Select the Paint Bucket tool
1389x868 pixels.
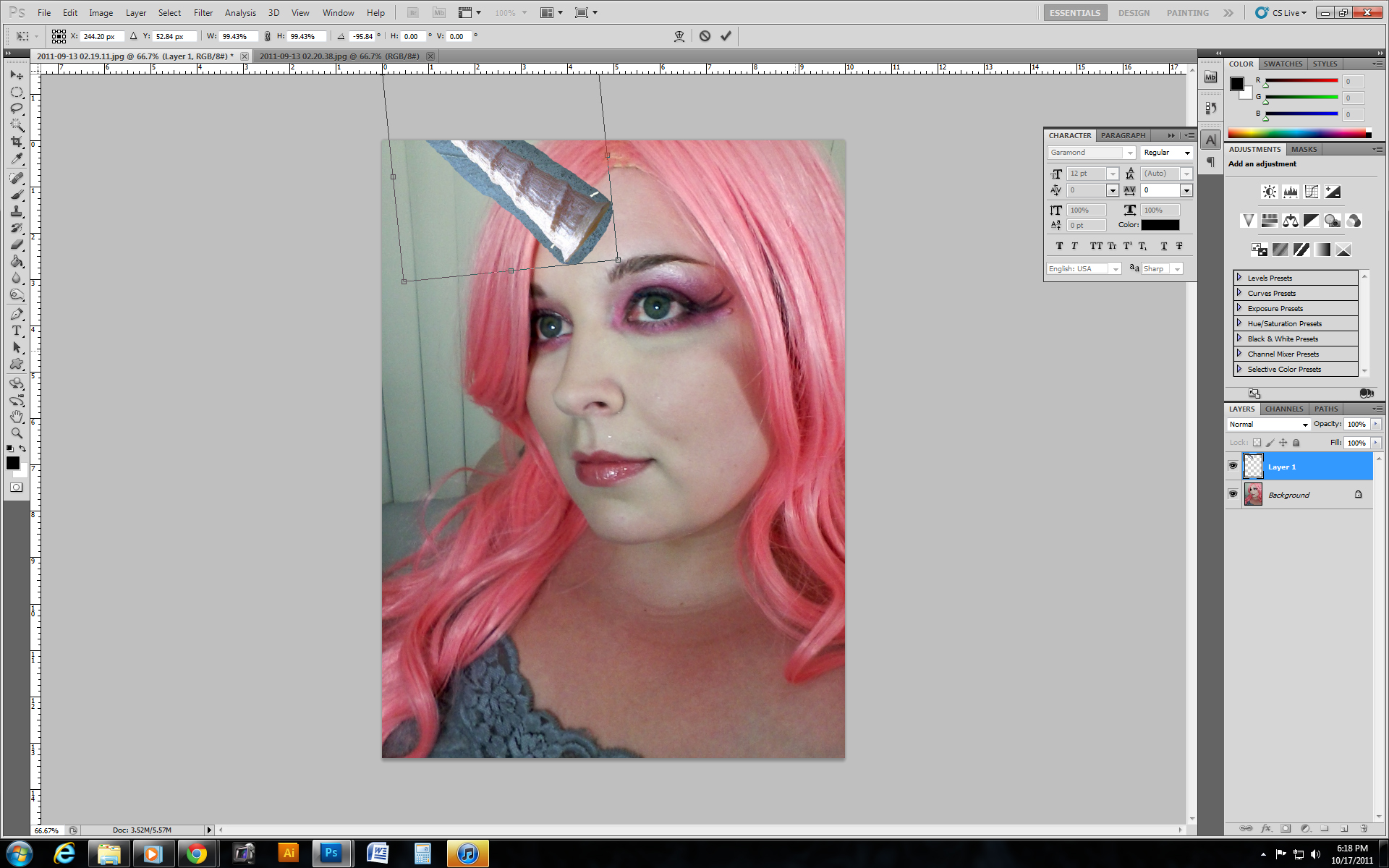[17, 261]
